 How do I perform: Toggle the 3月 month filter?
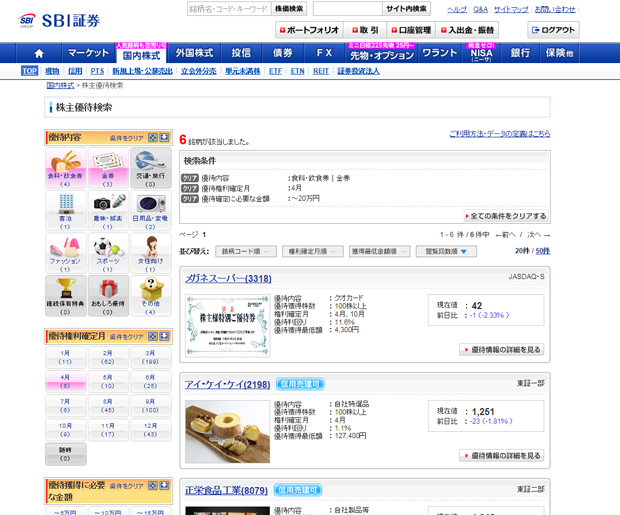coord(151,357)
